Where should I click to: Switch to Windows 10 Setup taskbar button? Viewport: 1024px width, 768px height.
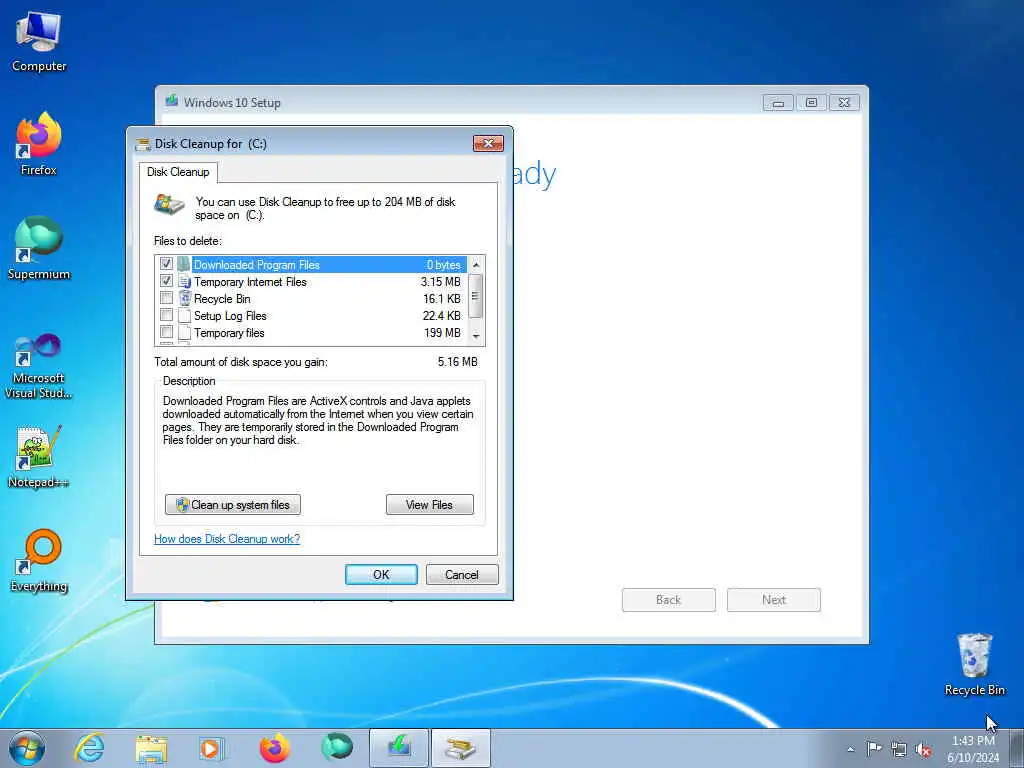pyautogui.click(x=399, y=748)
